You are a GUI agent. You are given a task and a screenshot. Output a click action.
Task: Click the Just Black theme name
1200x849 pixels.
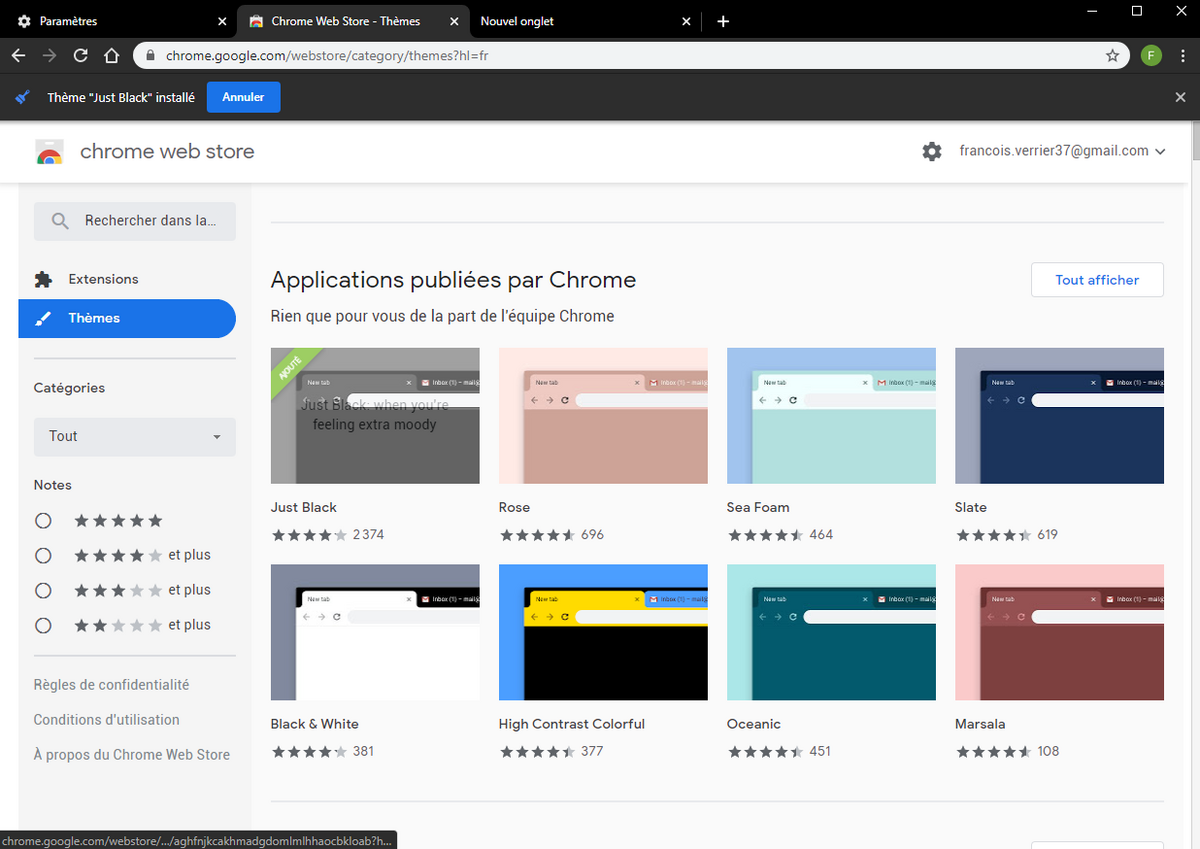[x=304, y=507]
